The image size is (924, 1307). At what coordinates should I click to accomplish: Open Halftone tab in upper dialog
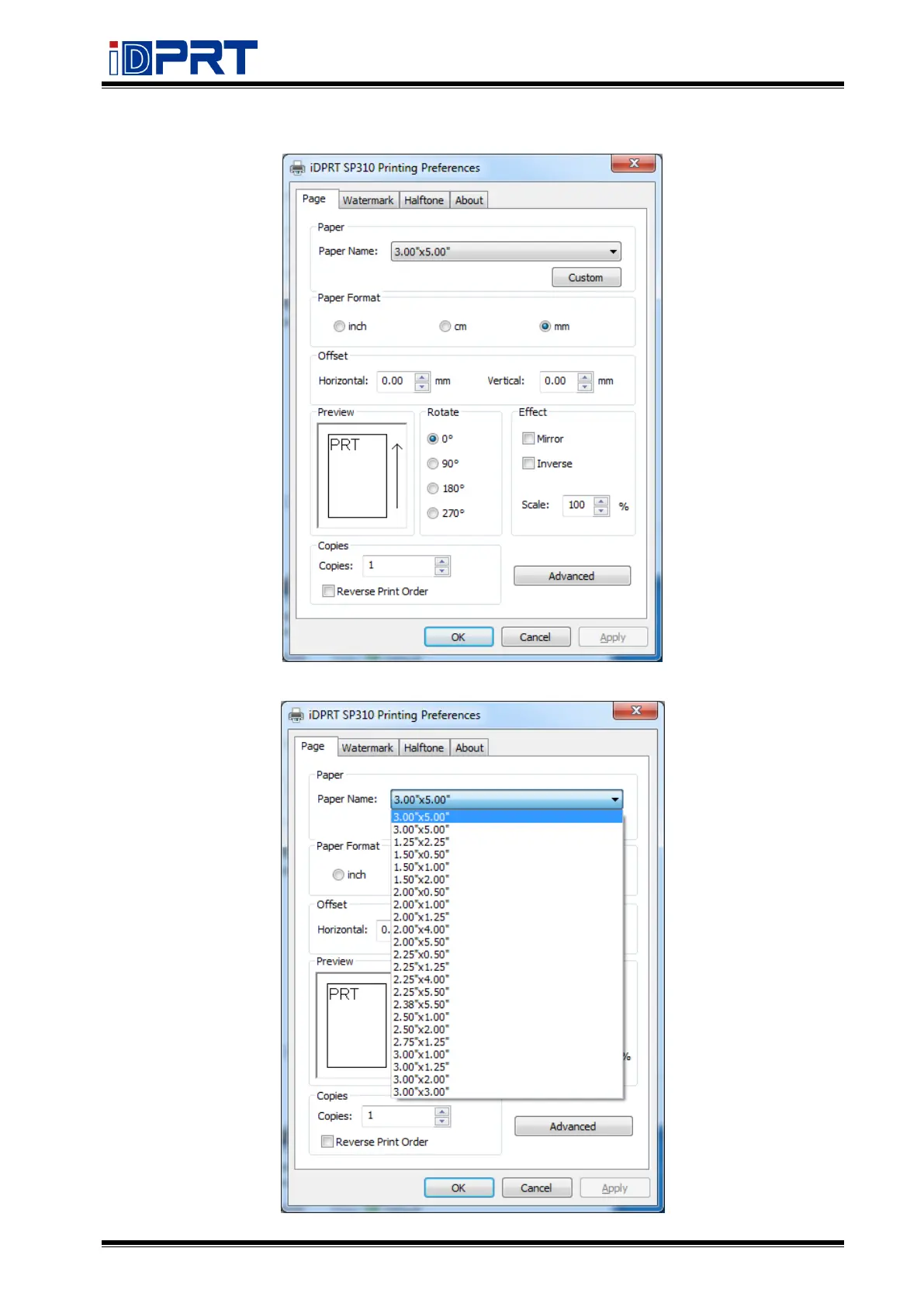(x=424, y=200)
